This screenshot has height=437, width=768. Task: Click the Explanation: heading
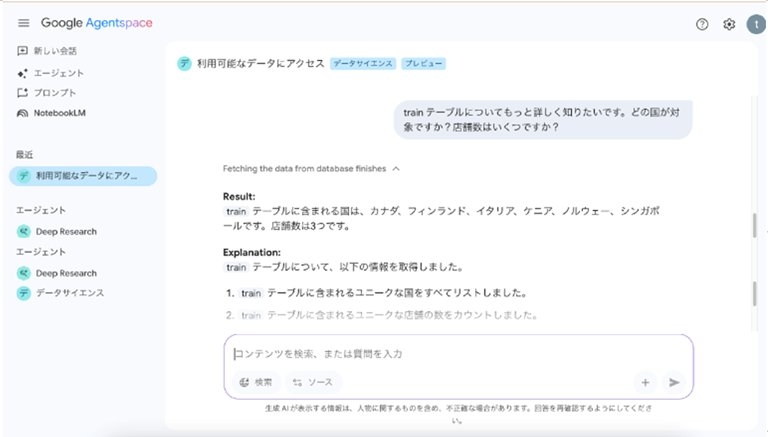coord(252,252)
